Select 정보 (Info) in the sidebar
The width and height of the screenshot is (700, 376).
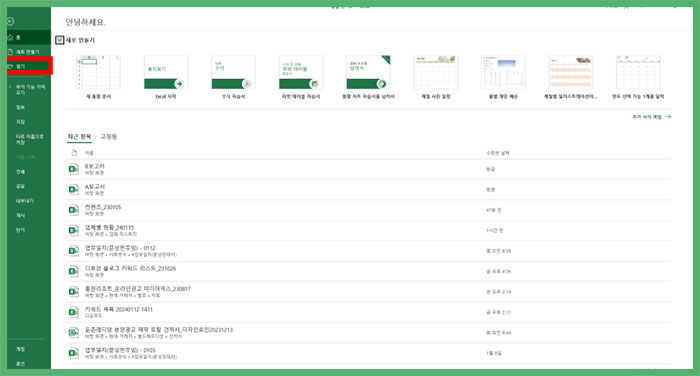click(21, 107)
